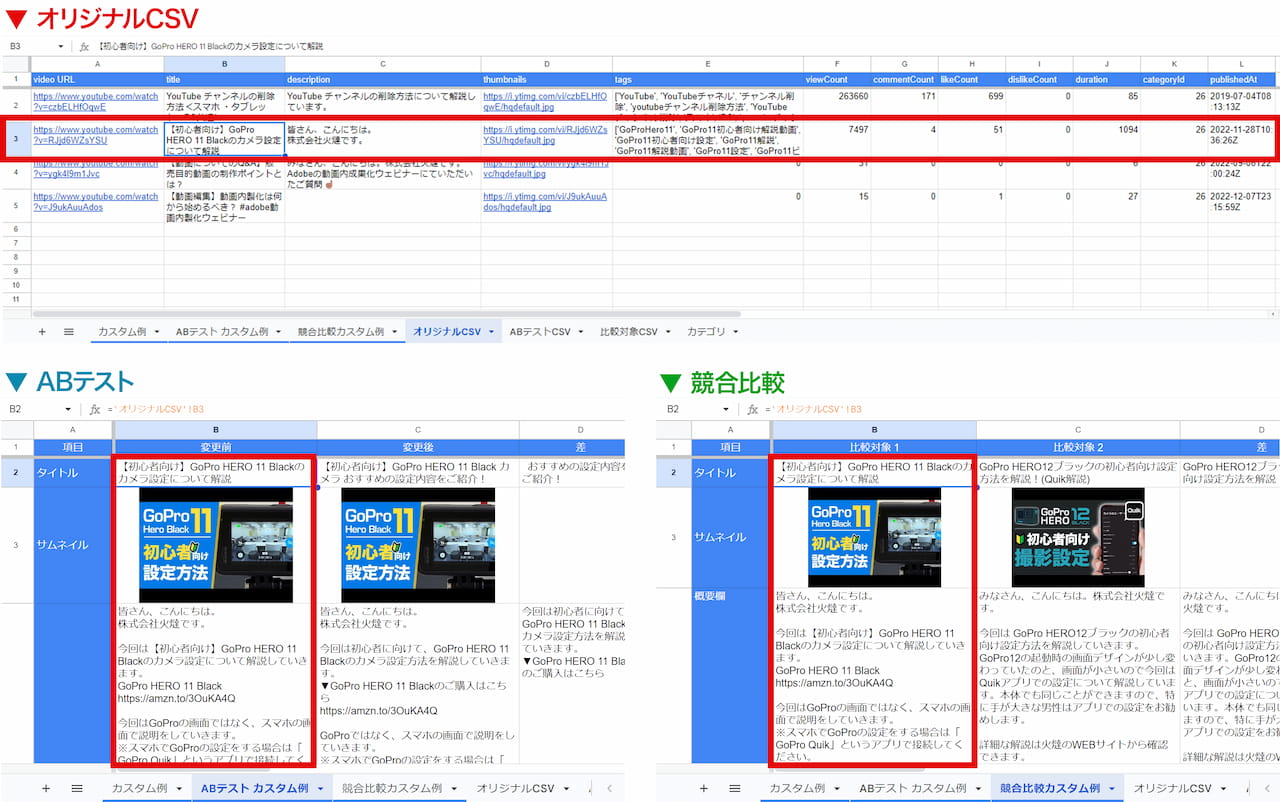Click the 比較対象 1 GoPro 11 thumbnail in the 競合比較 sheet
The height and width of the screenshot is (802, 1280).
click(874, 538)
